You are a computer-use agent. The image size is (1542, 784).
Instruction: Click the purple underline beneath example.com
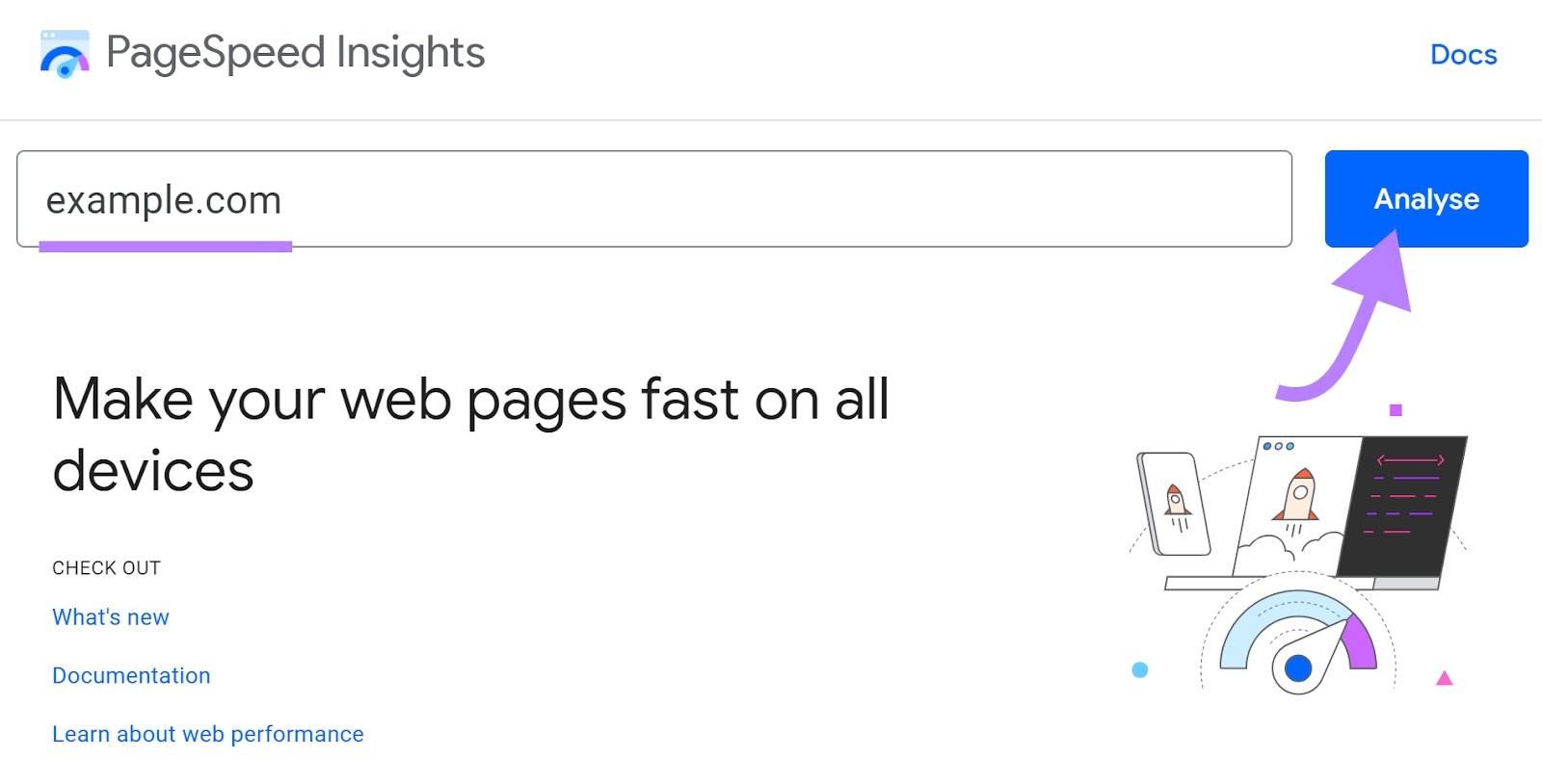click(165, 247)
